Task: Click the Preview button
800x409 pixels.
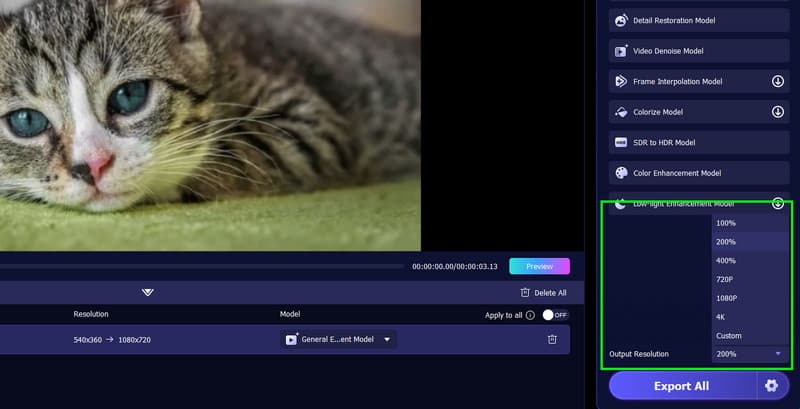Action: pos(539,266)
